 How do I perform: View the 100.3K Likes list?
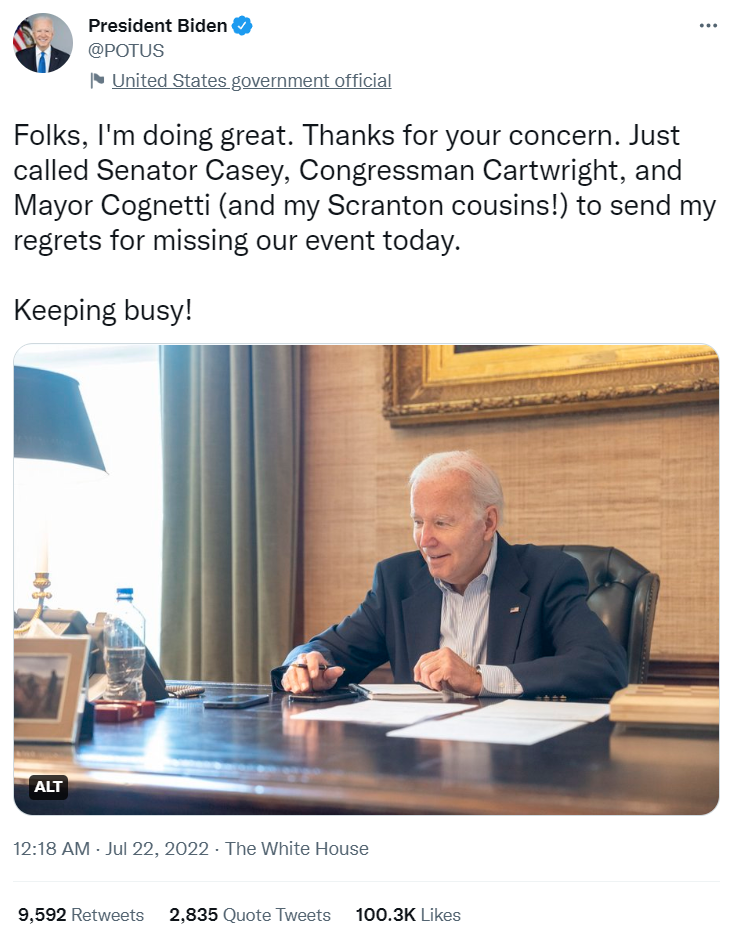408,915
